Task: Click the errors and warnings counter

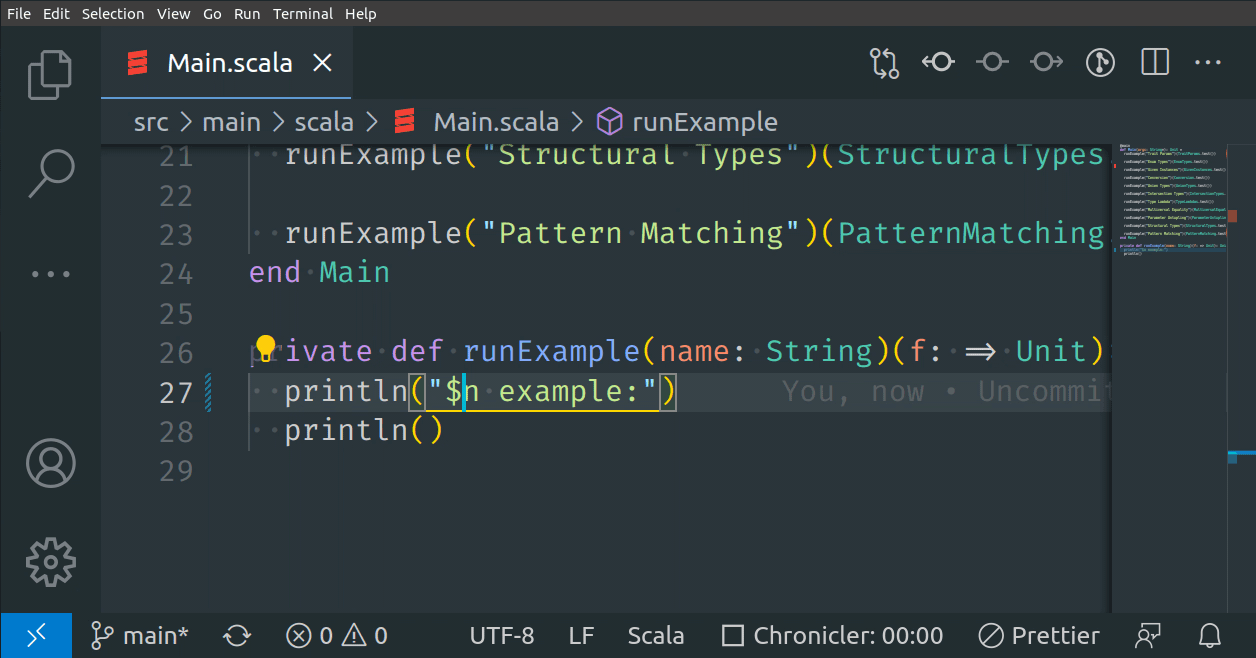Action: point(336,635)
